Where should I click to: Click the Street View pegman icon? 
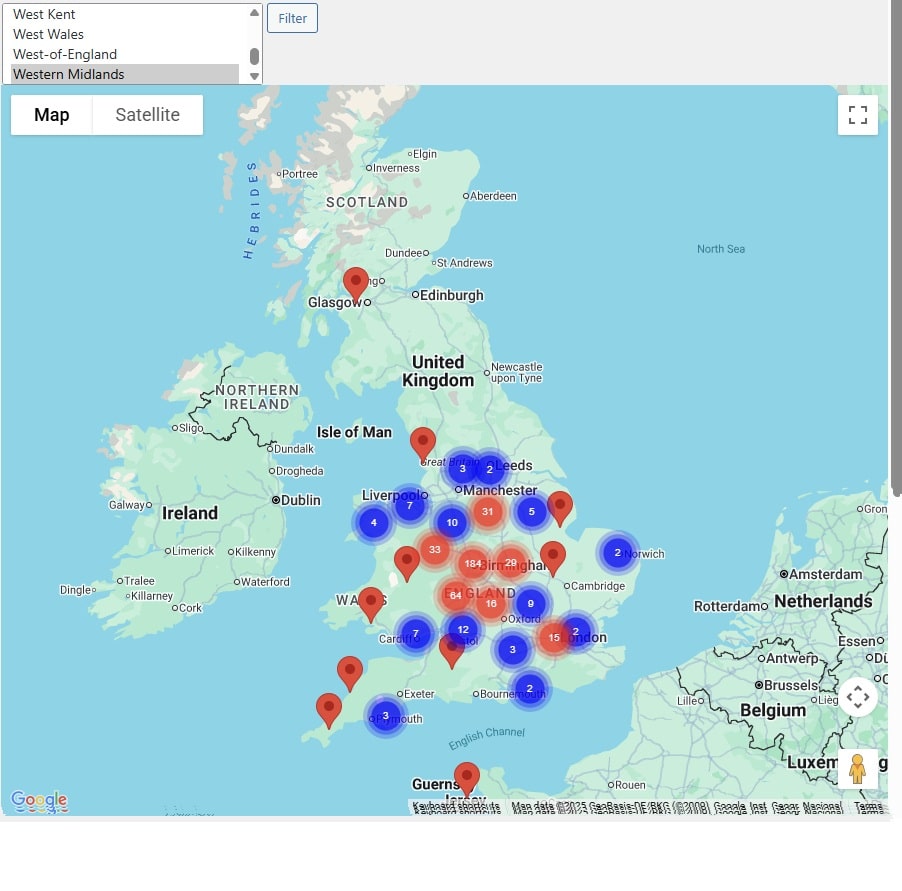pyautogui.click(x=857, y=769)
